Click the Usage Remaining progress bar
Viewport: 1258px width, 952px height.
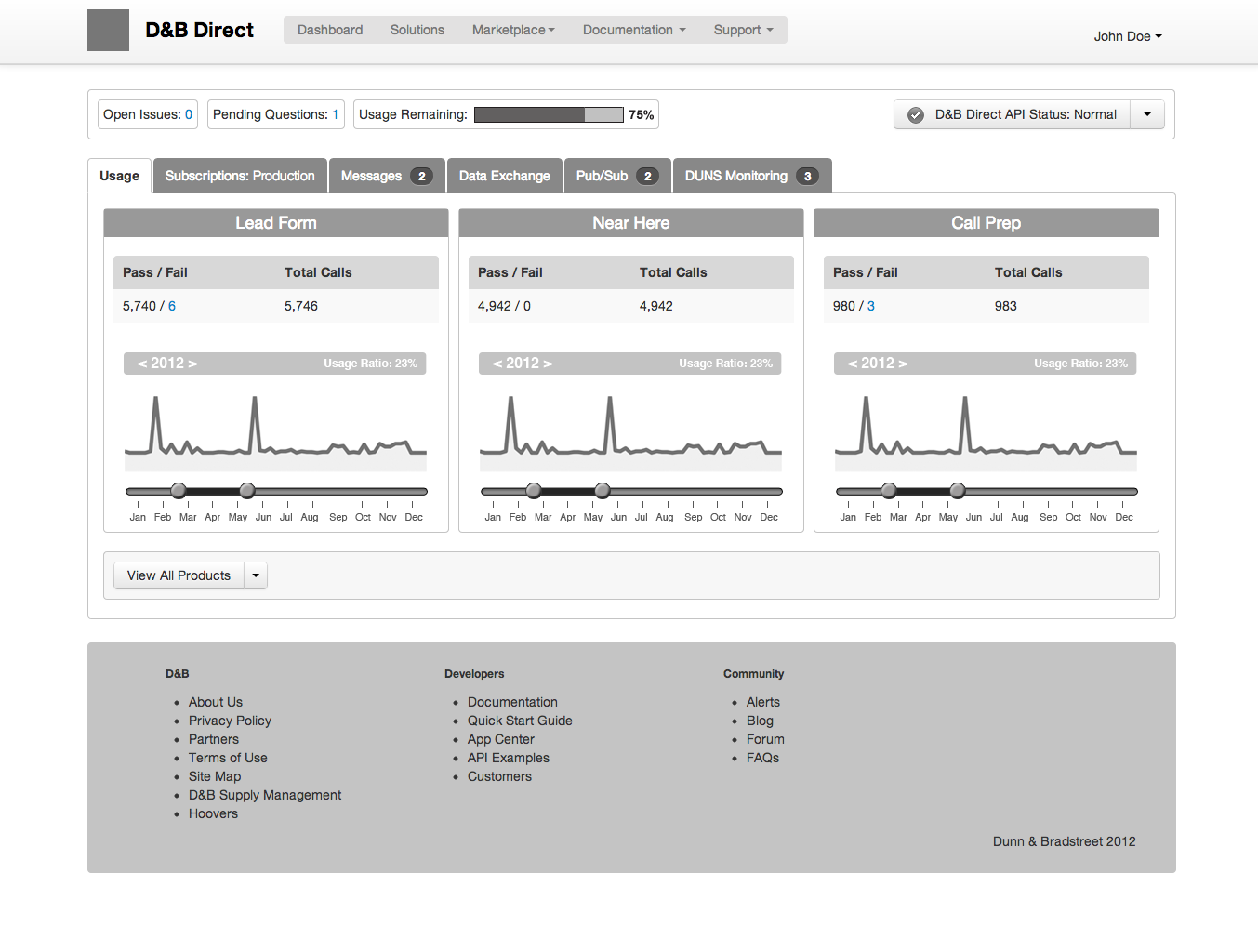tap(549, 114)
